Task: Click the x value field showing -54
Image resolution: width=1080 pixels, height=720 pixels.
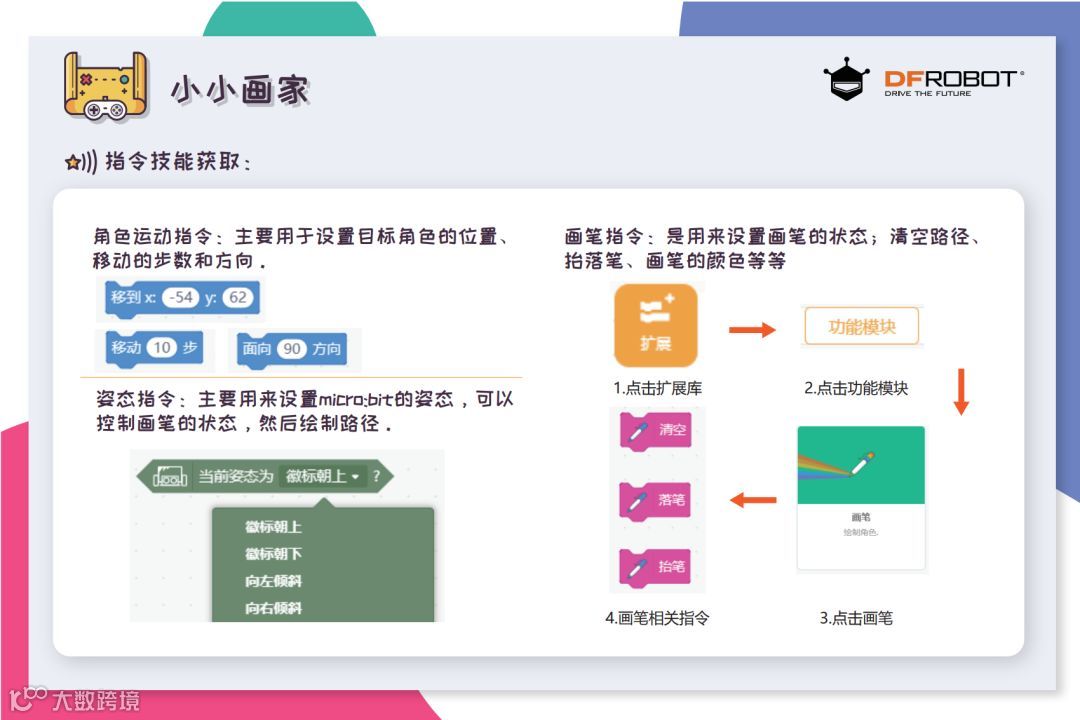Action: coord(181,298)
